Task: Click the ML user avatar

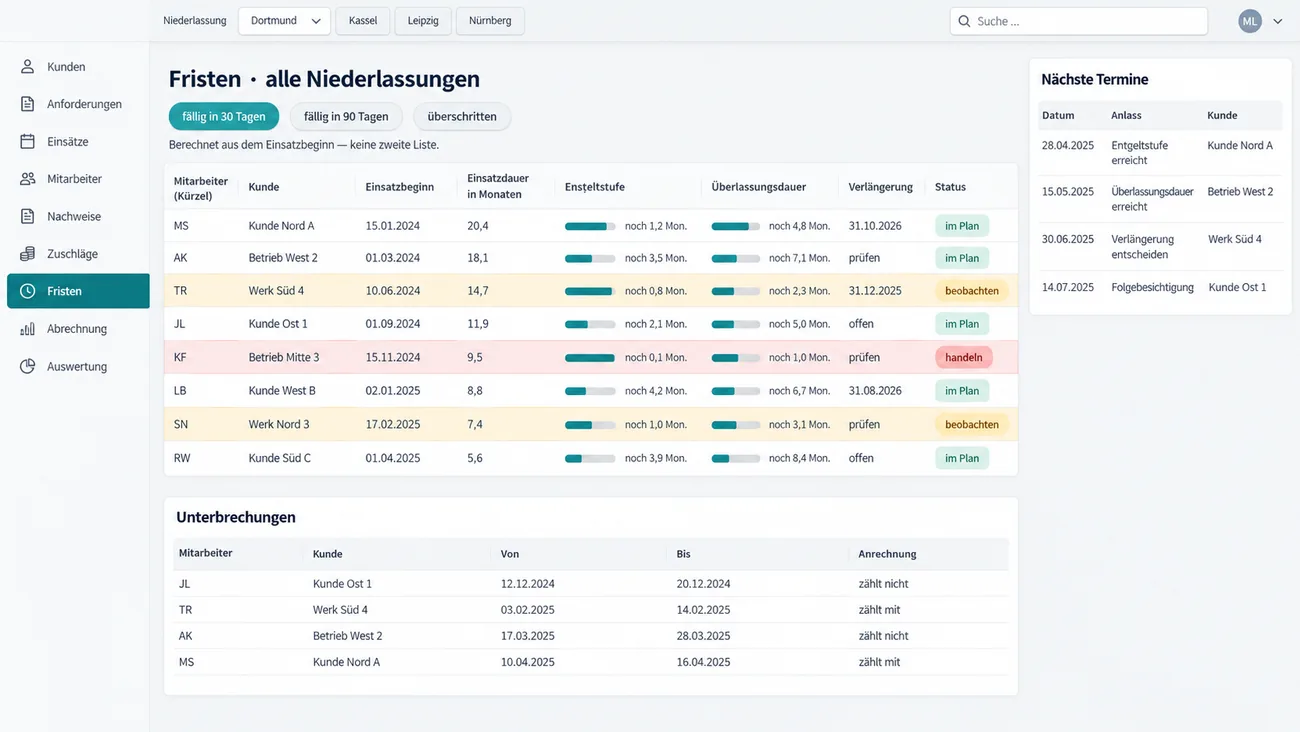Action: tap(1250, 21)
